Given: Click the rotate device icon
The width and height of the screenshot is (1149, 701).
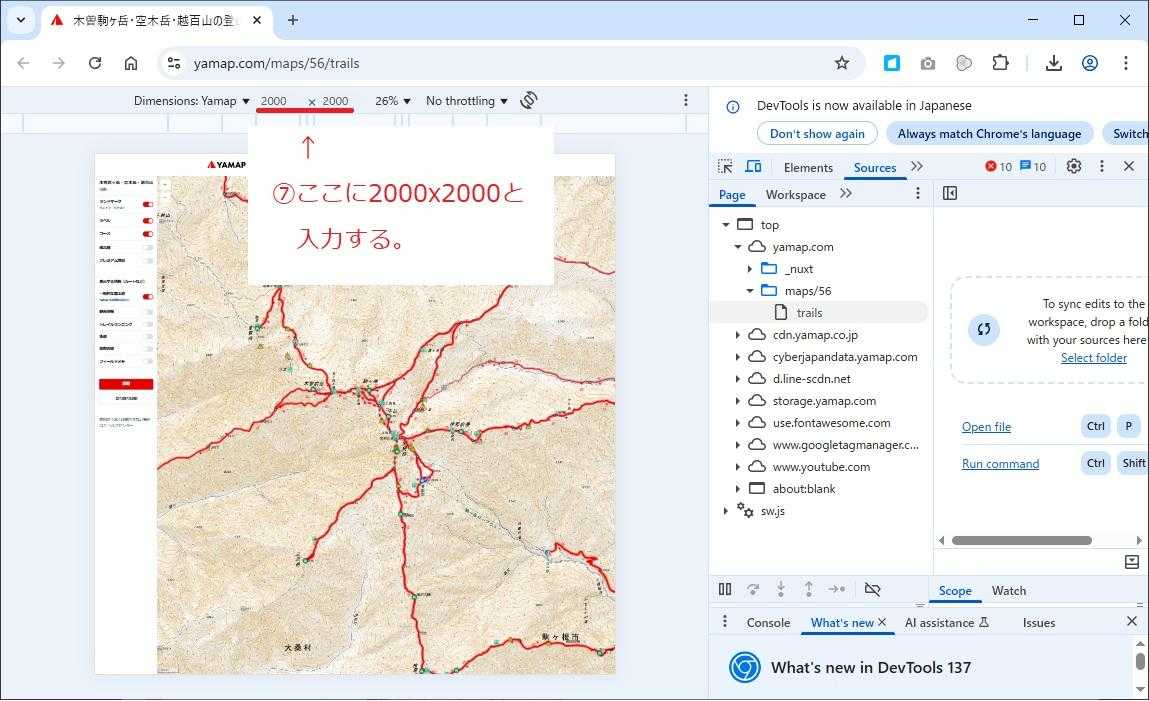Looking at the screenshot, I should point(529,100).
